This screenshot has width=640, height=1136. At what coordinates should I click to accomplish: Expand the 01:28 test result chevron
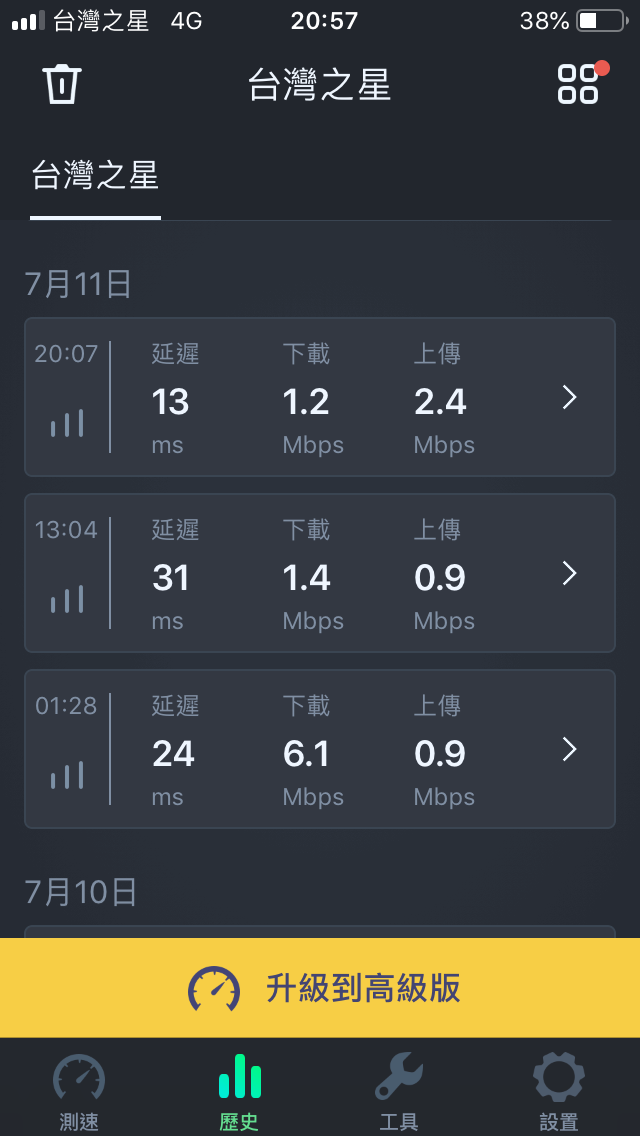click(570, 750)
